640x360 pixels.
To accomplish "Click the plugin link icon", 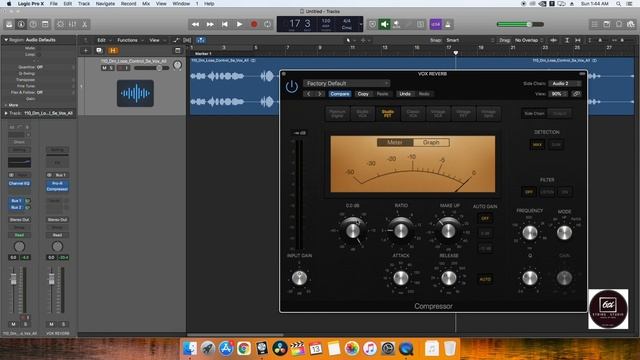I will tap(576, 94).
